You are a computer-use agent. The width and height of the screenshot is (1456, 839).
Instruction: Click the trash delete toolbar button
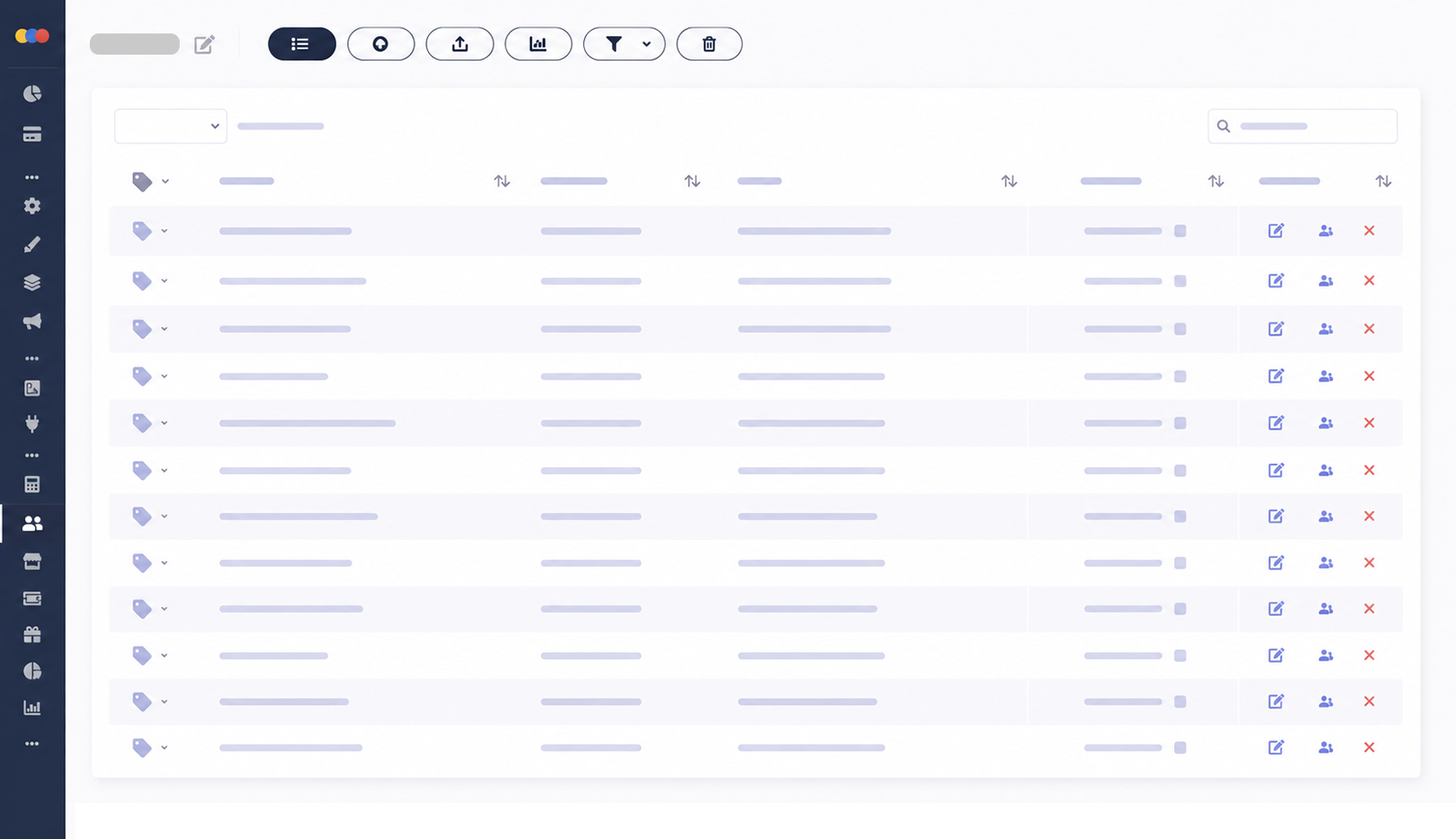709,44
